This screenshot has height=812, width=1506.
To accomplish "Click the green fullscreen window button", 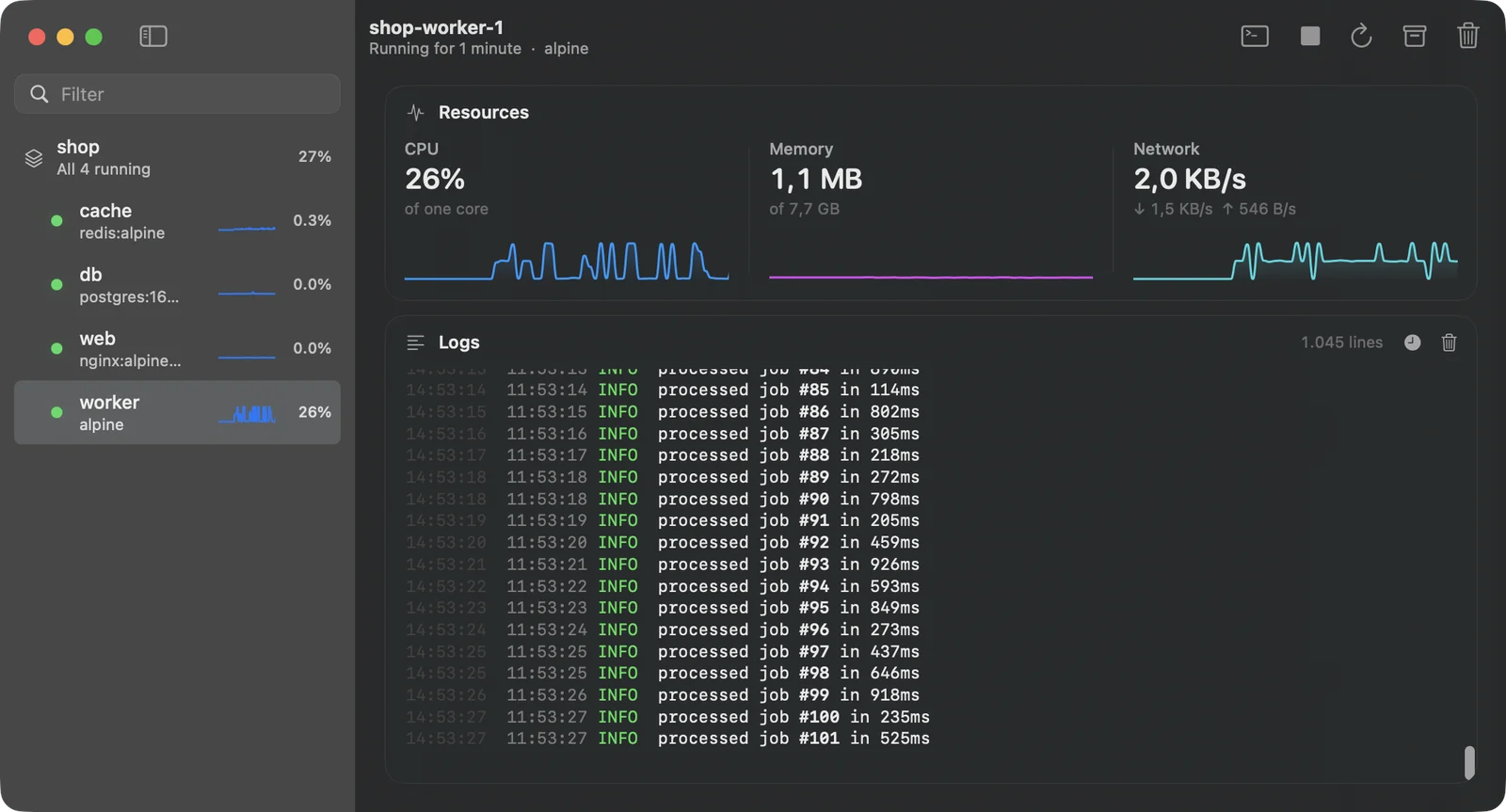I will [x=93, y=37].
